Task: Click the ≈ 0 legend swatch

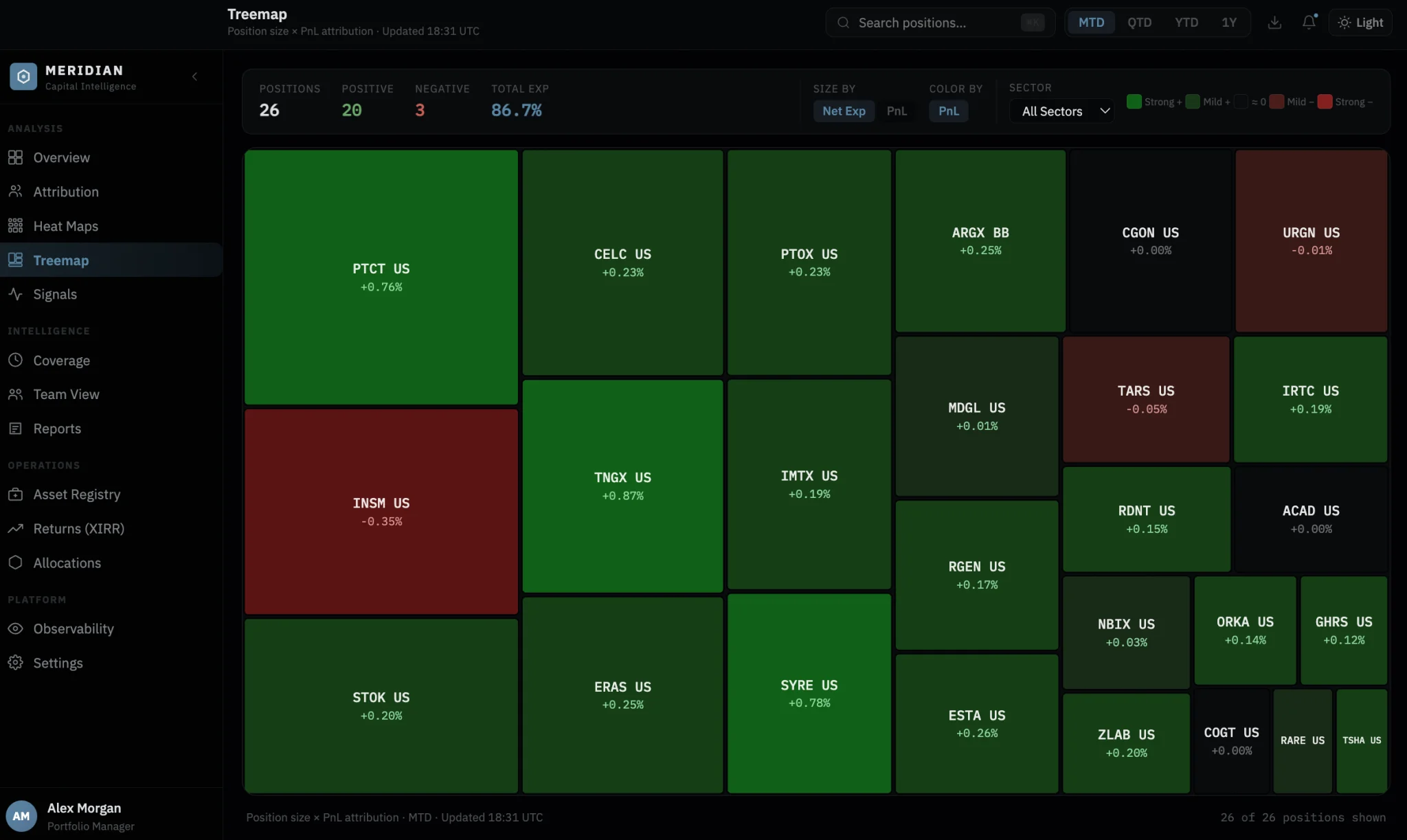Action: (1241, 102)
